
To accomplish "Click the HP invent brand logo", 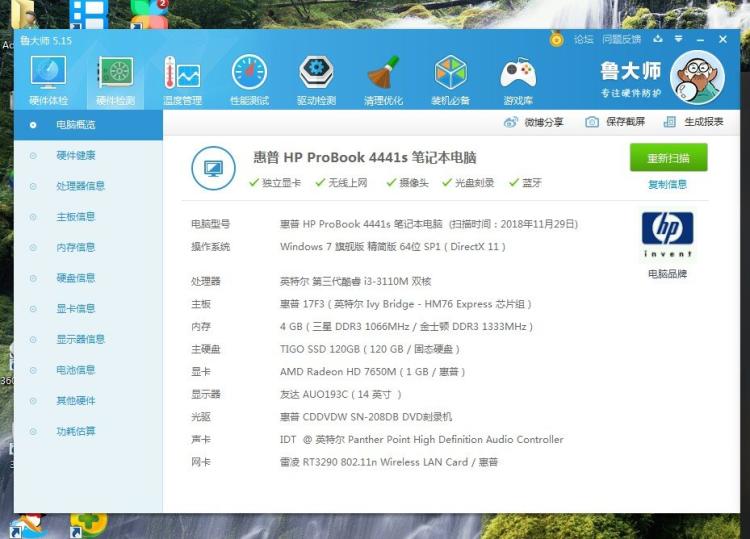I will coord(667,235).
